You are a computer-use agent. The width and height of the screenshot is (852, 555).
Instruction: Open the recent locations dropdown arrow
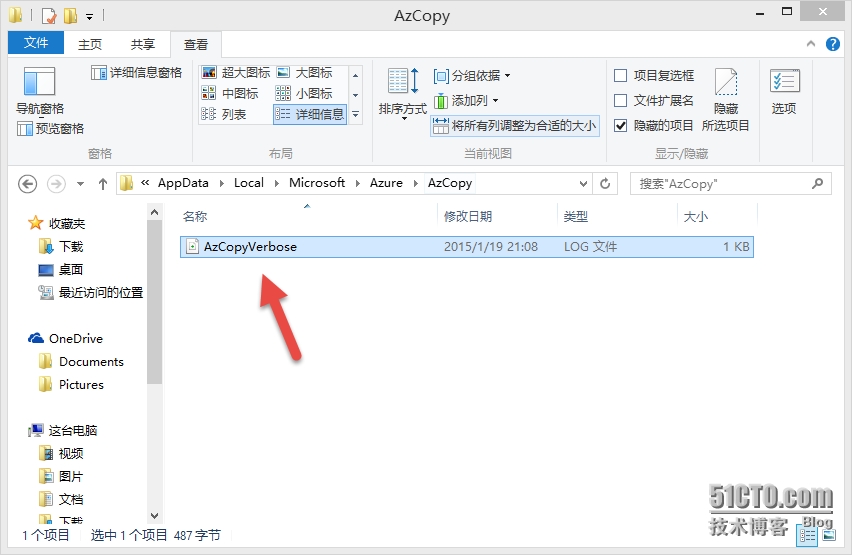point(80,184)
